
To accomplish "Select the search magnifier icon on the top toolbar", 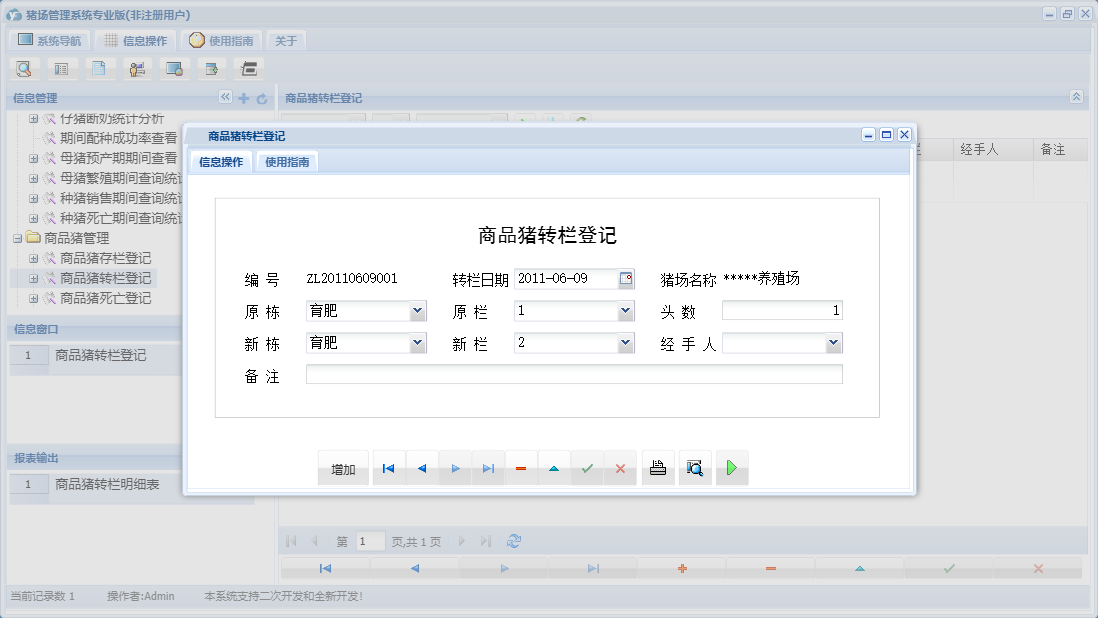I will pos(23,68).
